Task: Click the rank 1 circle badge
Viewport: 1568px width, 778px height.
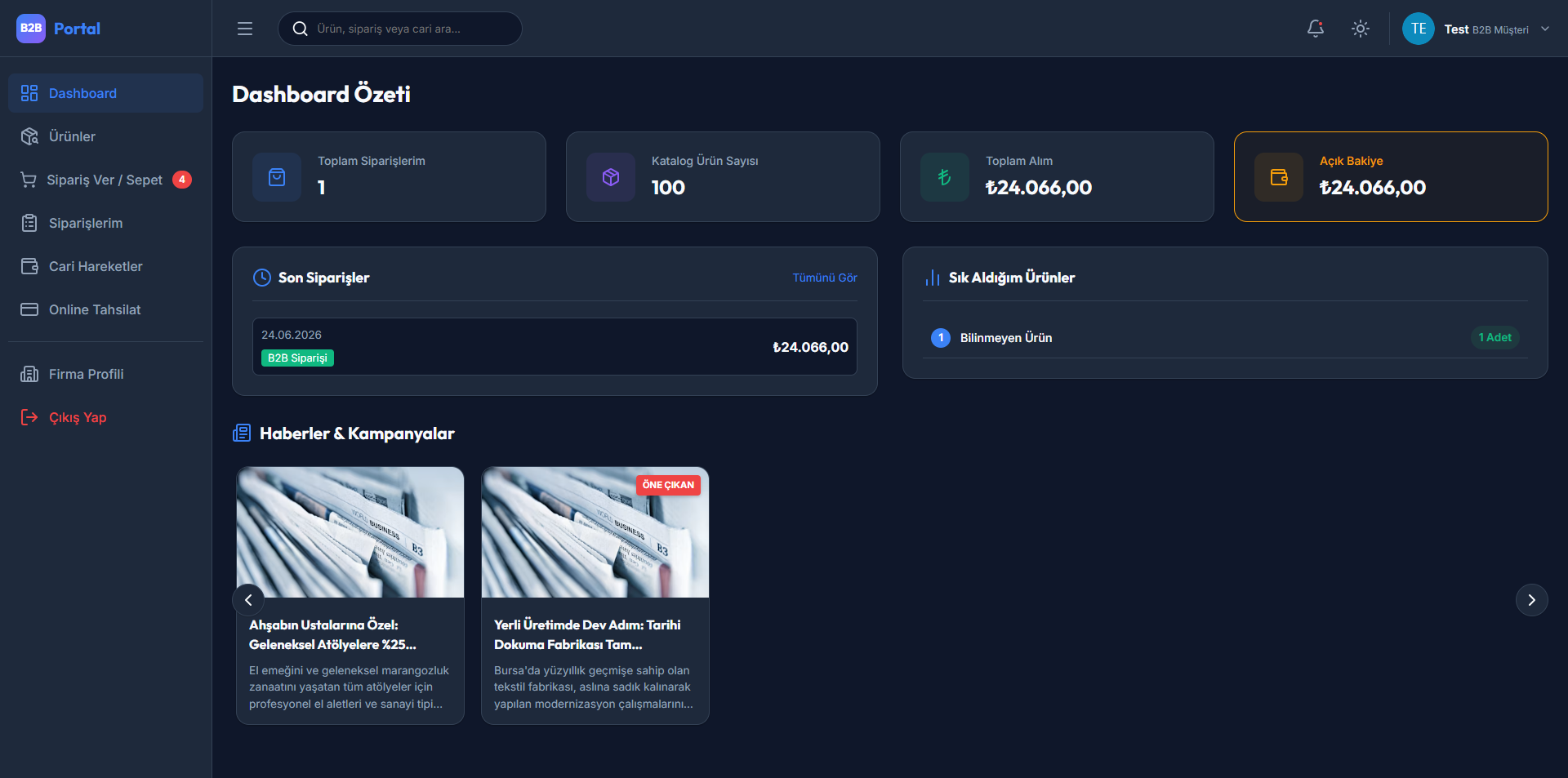Action: 941,337
